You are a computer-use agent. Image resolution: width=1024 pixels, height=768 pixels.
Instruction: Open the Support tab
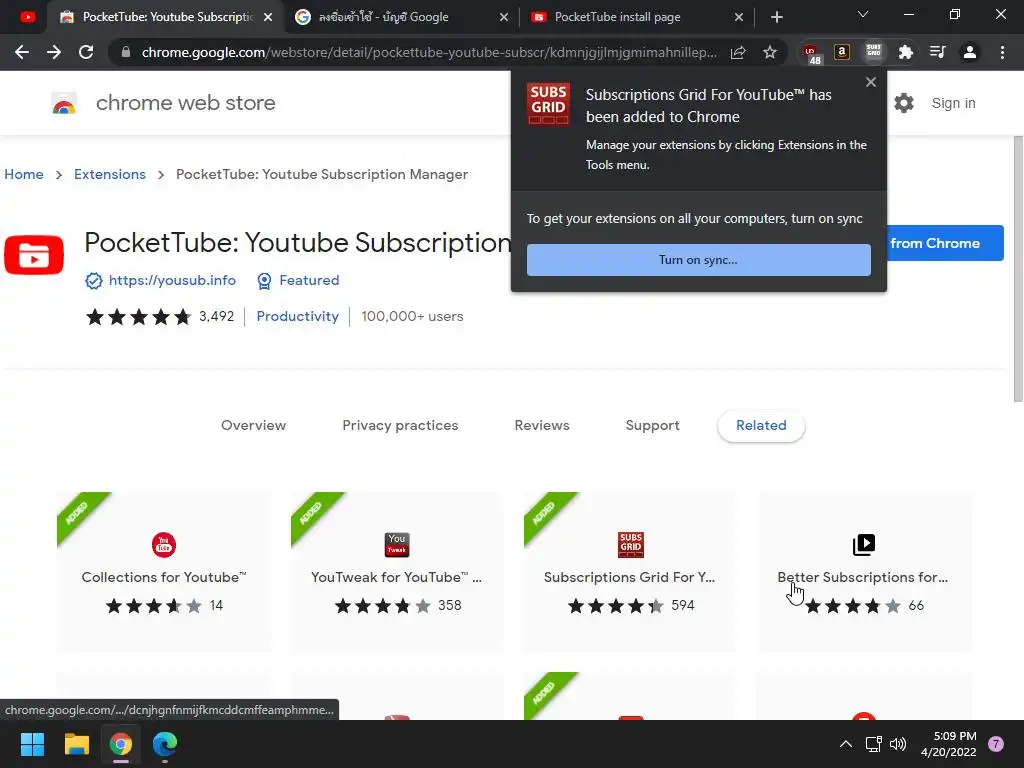coord(652,425)
